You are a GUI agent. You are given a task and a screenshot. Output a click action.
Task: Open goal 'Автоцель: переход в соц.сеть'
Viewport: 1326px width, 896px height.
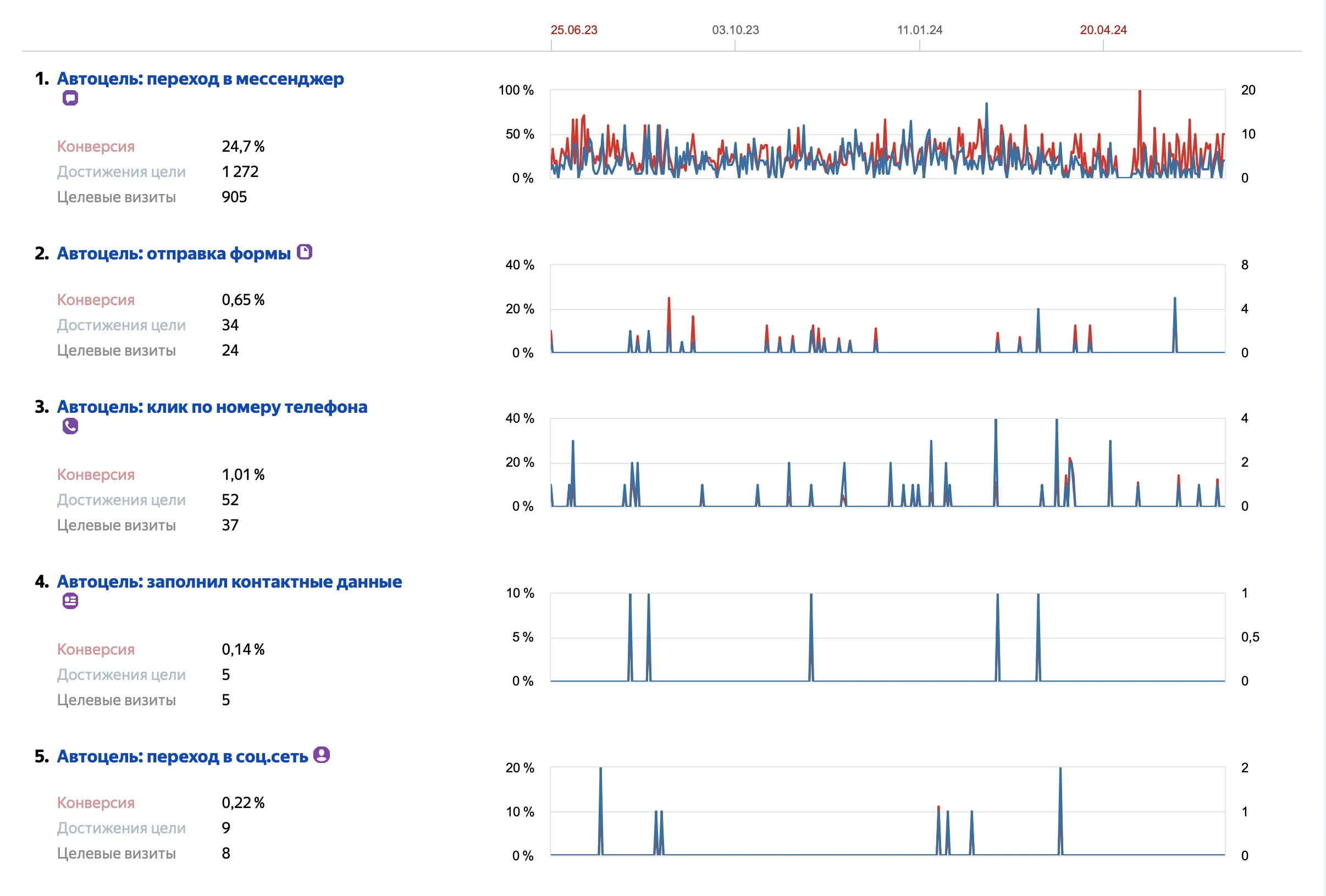coord(183,756)
